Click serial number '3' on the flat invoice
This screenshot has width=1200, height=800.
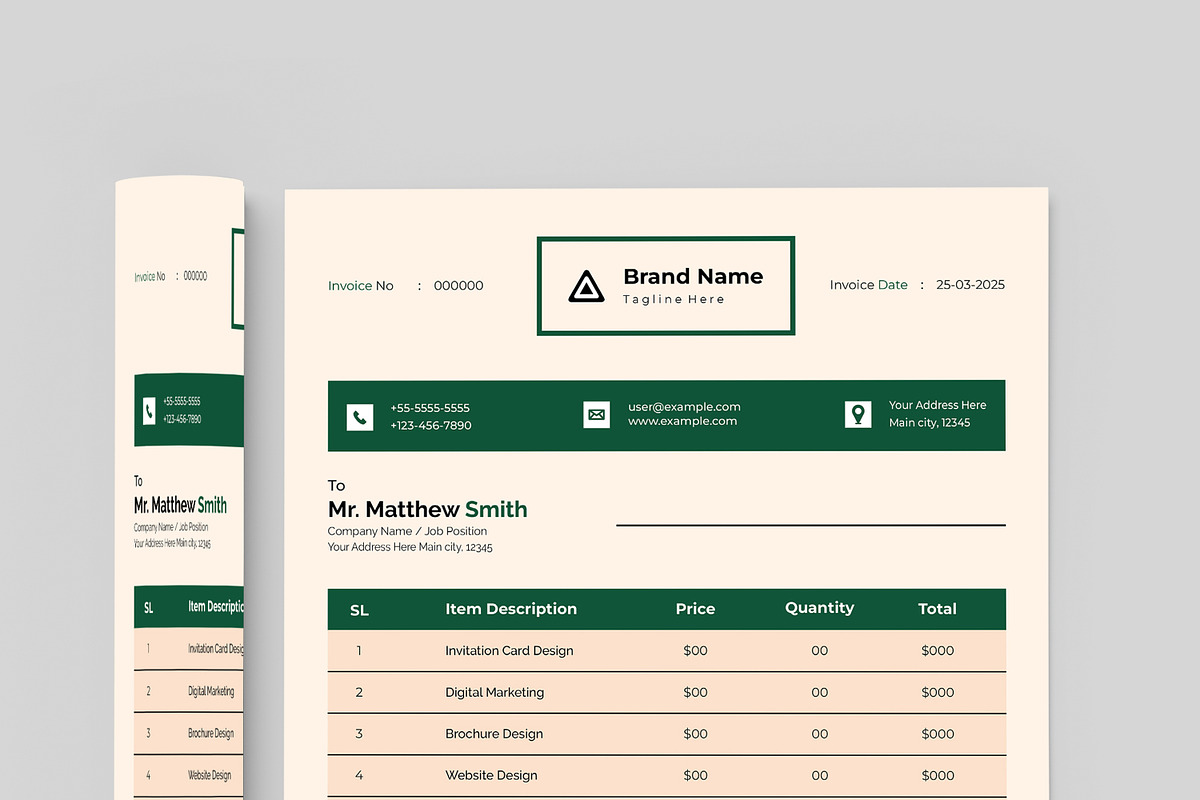point(359,734)
